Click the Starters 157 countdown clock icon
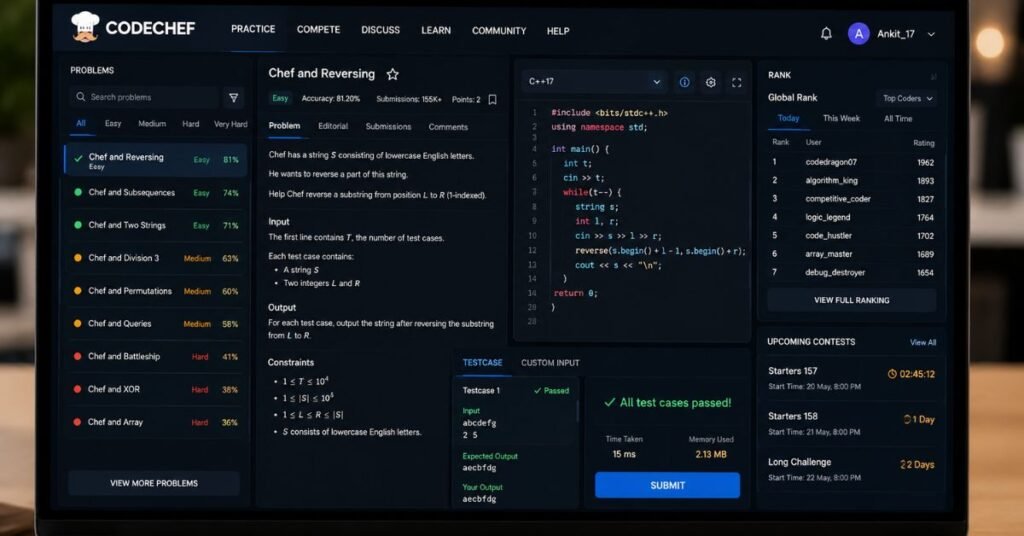This screenshot has width=1024, height=536. click(891, 374)
